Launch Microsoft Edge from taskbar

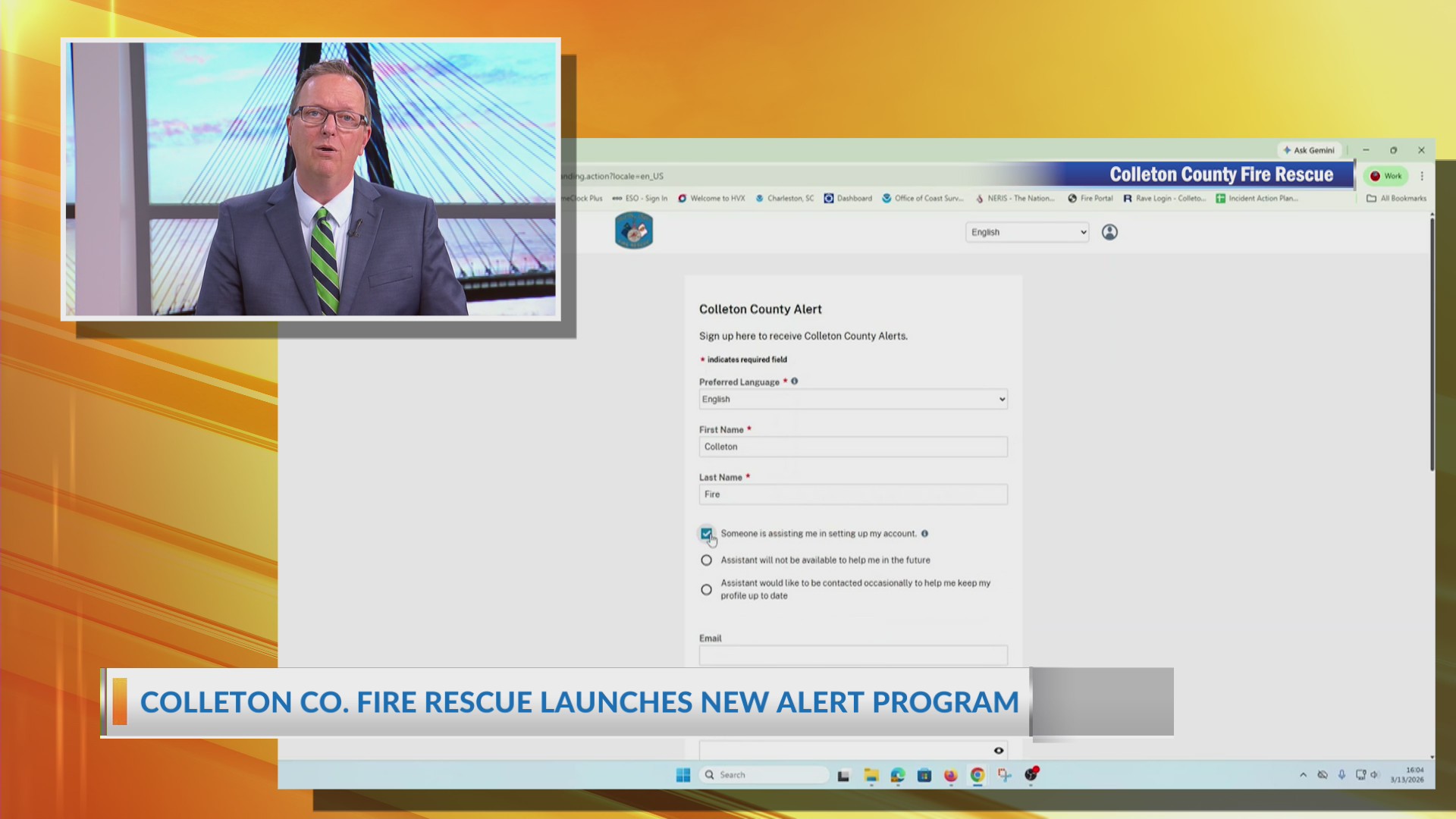898,775
